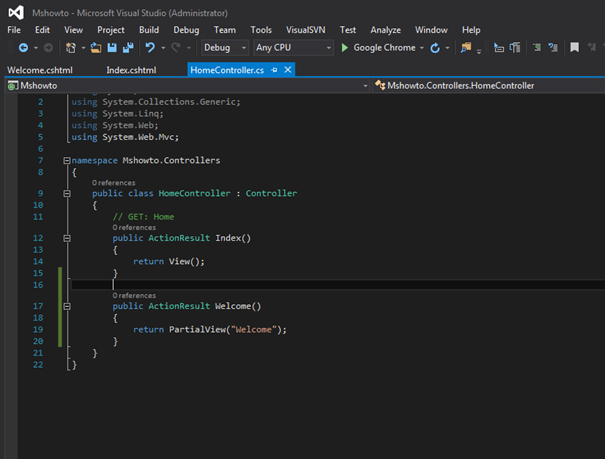Screen dimensions: 605x459
Task: Collapse the Welcome() method block
Action: point(67,306)
